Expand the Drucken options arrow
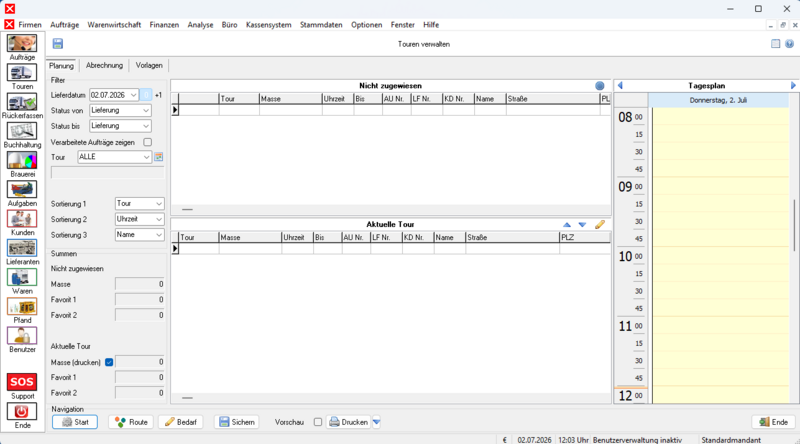 [x=377, y=422]
